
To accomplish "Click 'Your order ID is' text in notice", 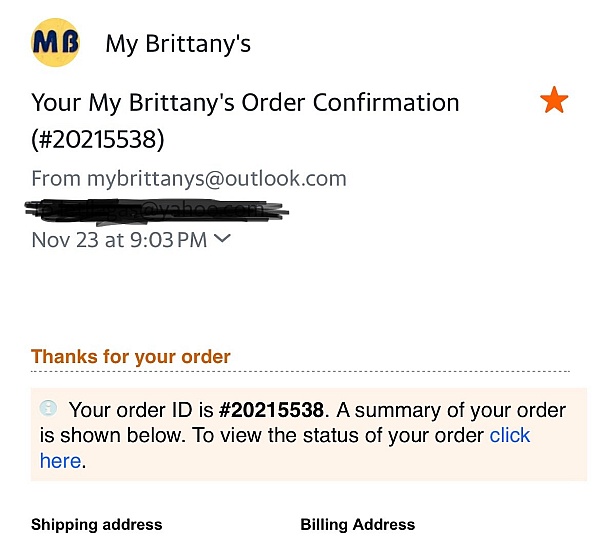I will (x=141, y=411).
